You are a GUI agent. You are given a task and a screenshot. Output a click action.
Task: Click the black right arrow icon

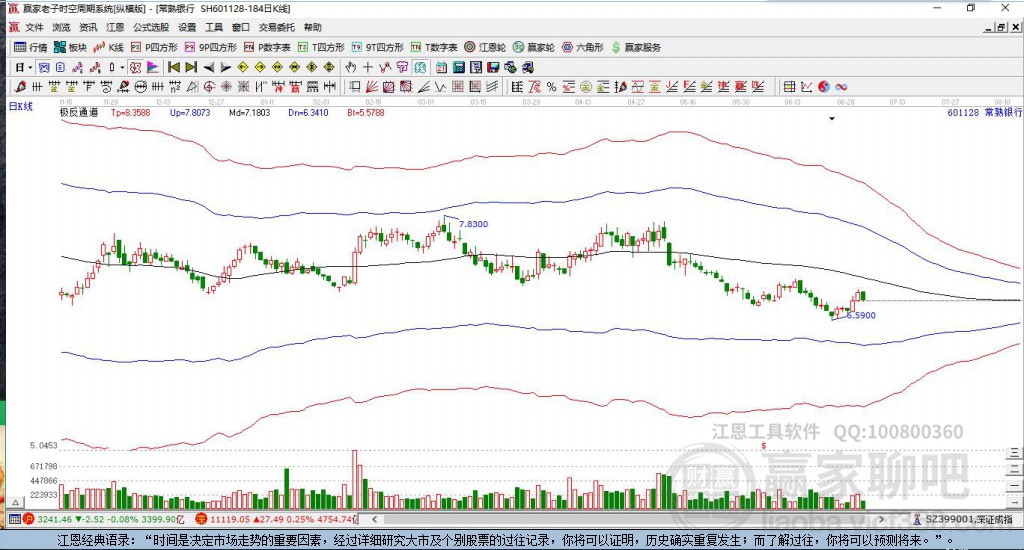point(225,67)
